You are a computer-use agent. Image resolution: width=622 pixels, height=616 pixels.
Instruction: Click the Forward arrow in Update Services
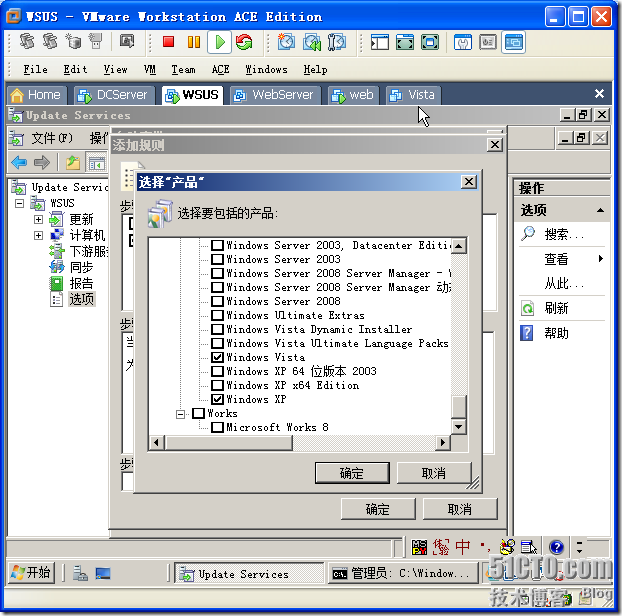click(x=42, y=163)
